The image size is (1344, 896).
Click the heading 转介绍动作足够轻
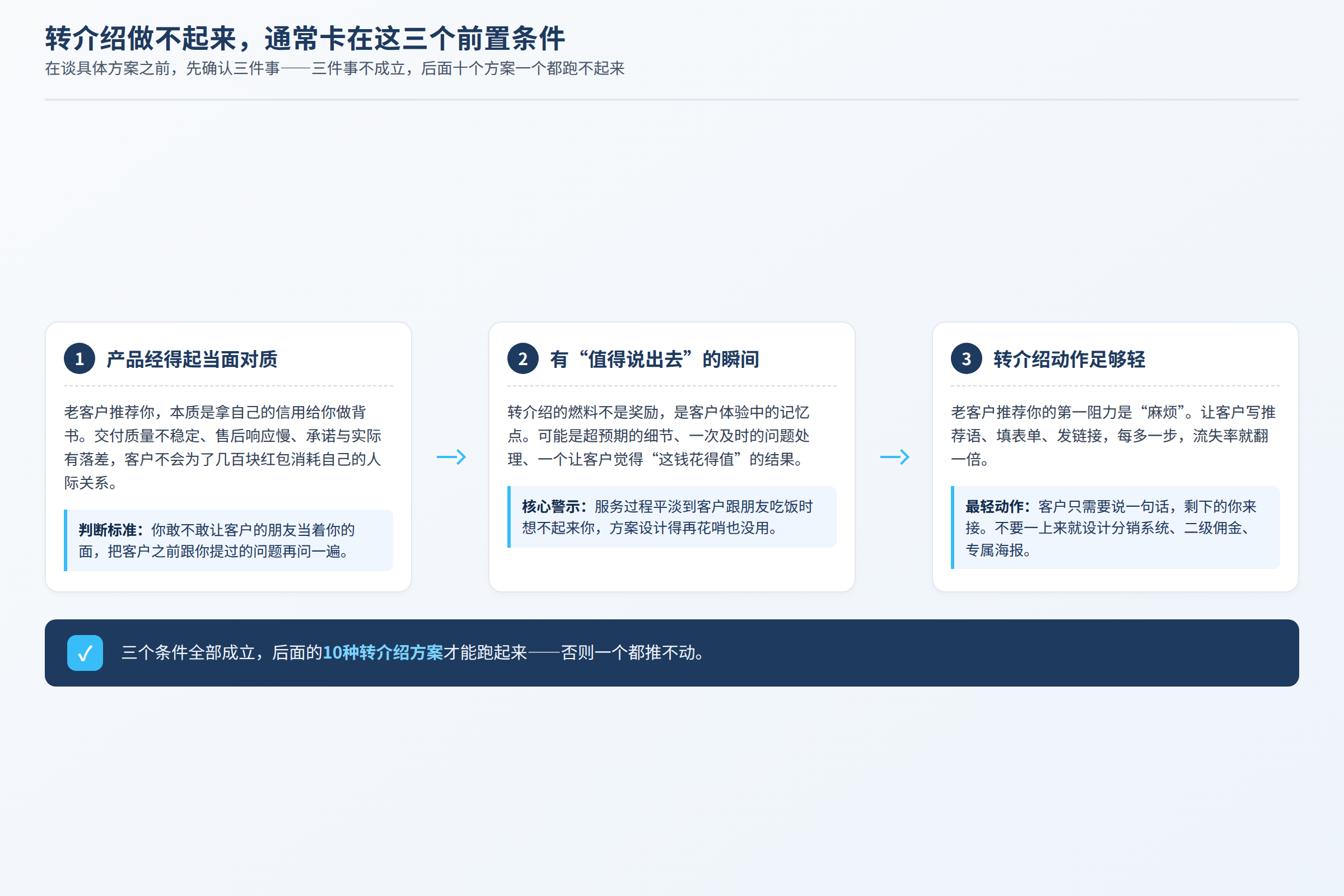click(x=1069, y=360)
